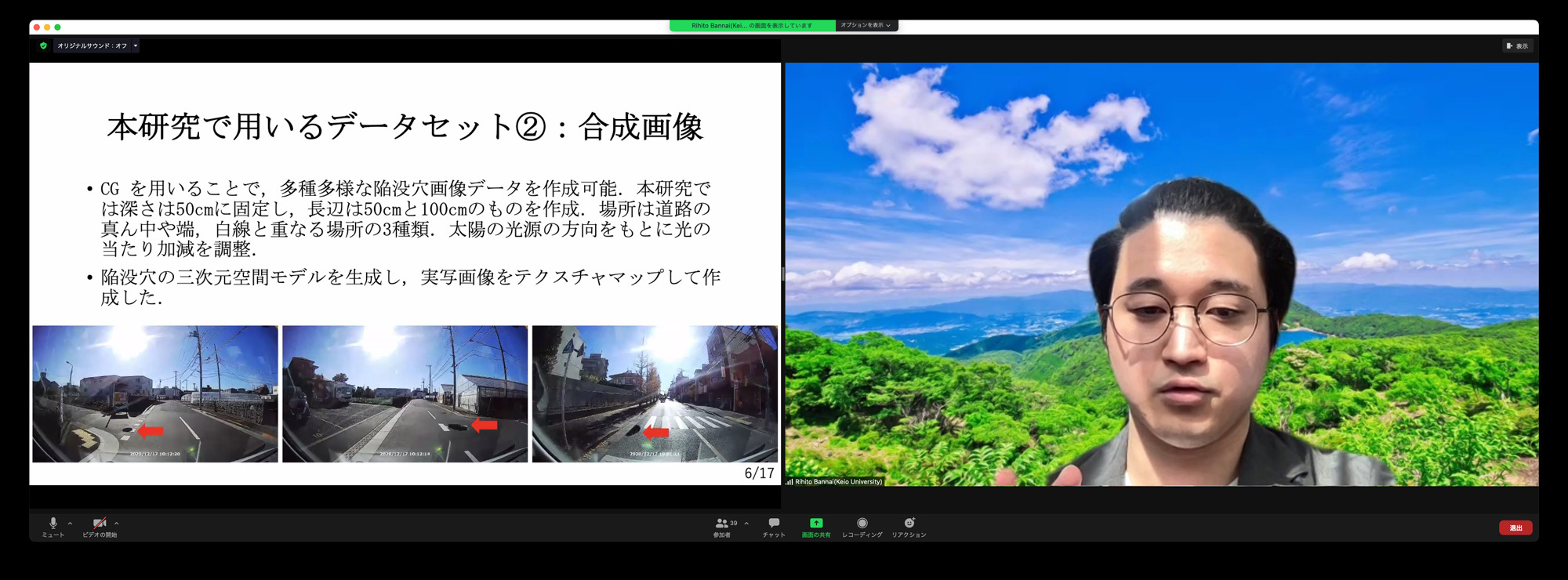The width and height of the screenshot is (1568, 580).
Task: Open the participants panel
Action: [722, 524]
